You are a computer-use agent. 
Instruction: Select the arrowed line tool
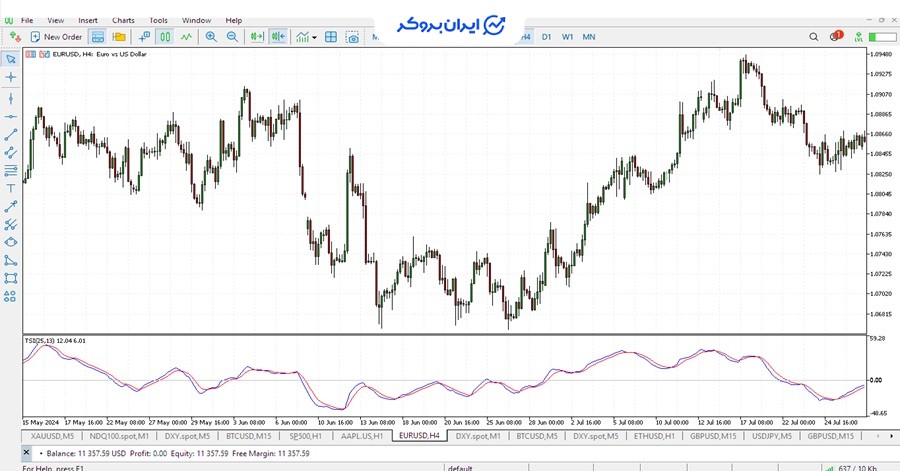point(10,207)
